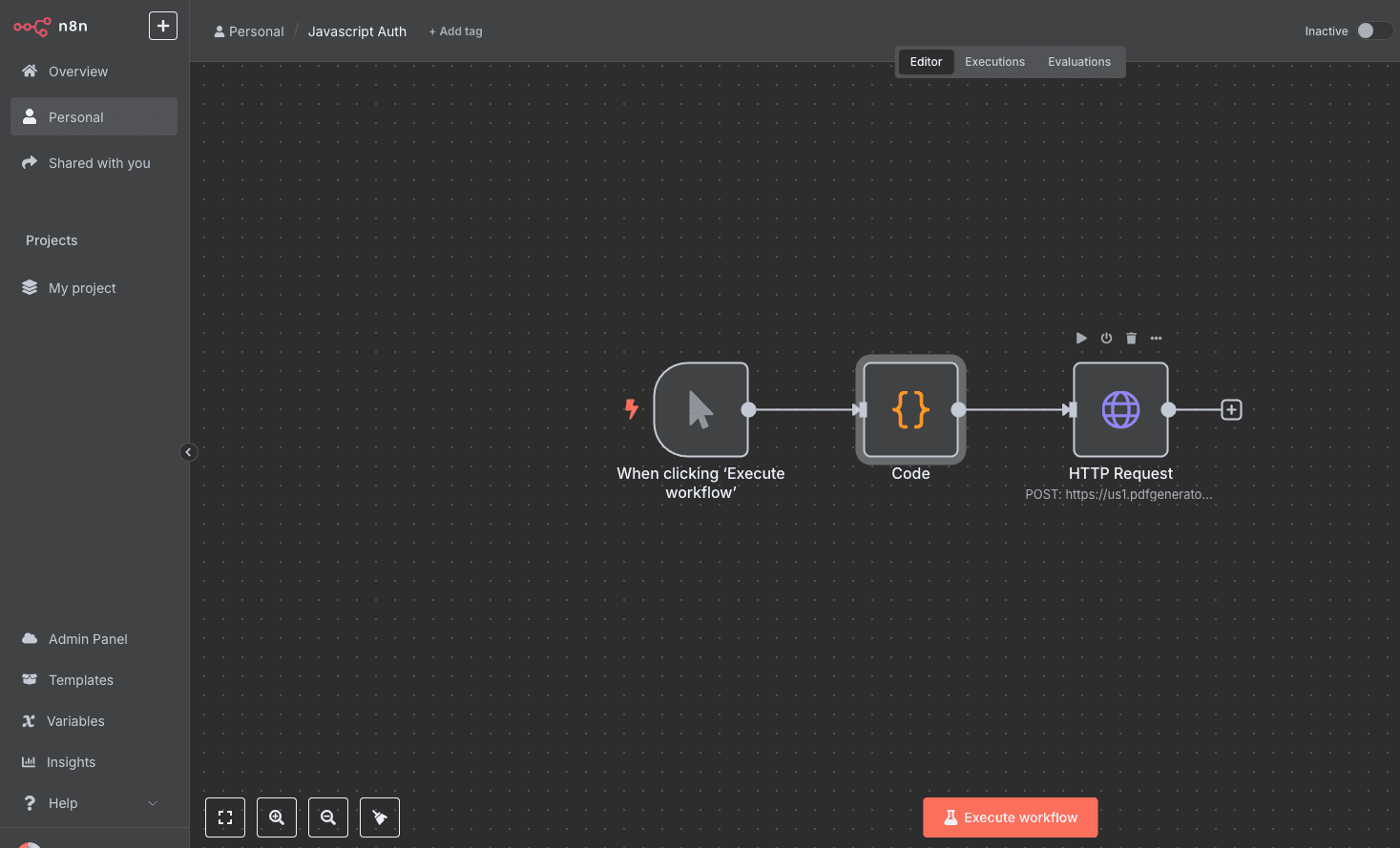Collapse the left sidebar with the chevron

coord(189,452)
